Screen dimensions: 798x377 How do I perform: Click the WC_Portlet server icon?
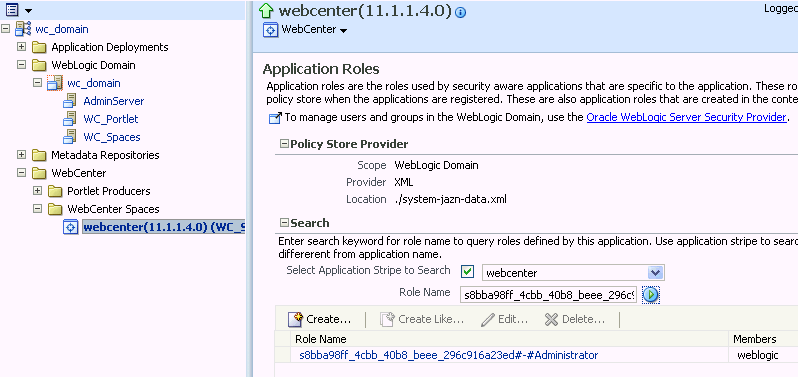(70, 119)
